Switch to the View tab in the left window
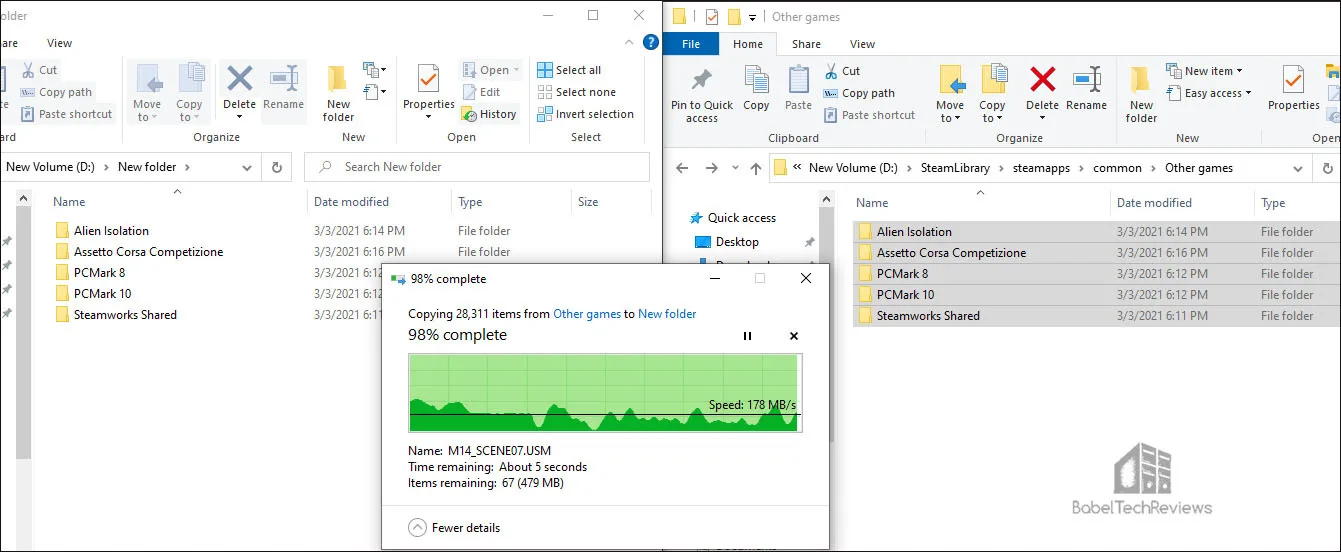Image resolution: width=1341 pixels, height=552 pixels. 59,43
